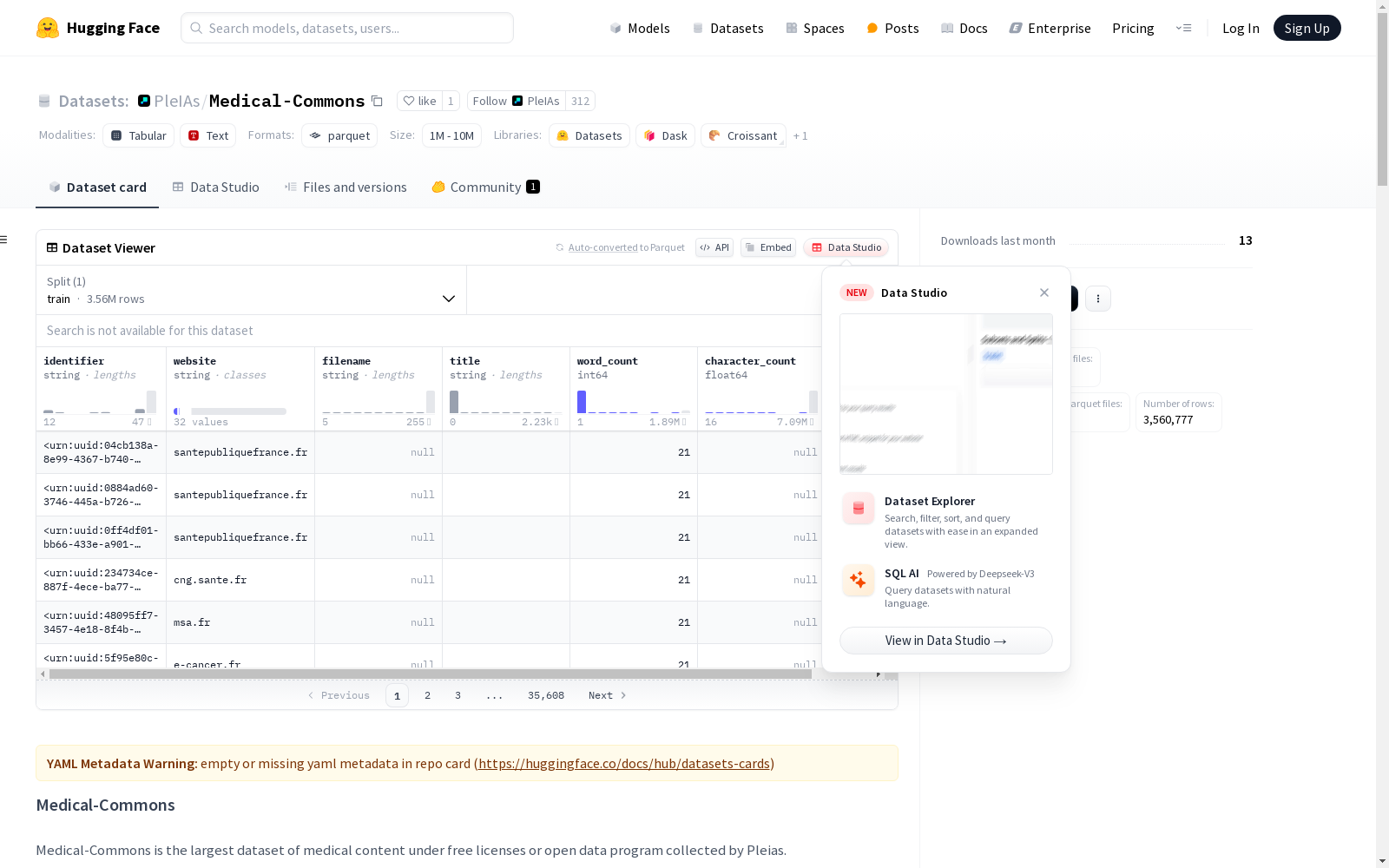Click the Data Studio button in viewer header
The image size is (1389, 868).
tap(846, 247)
